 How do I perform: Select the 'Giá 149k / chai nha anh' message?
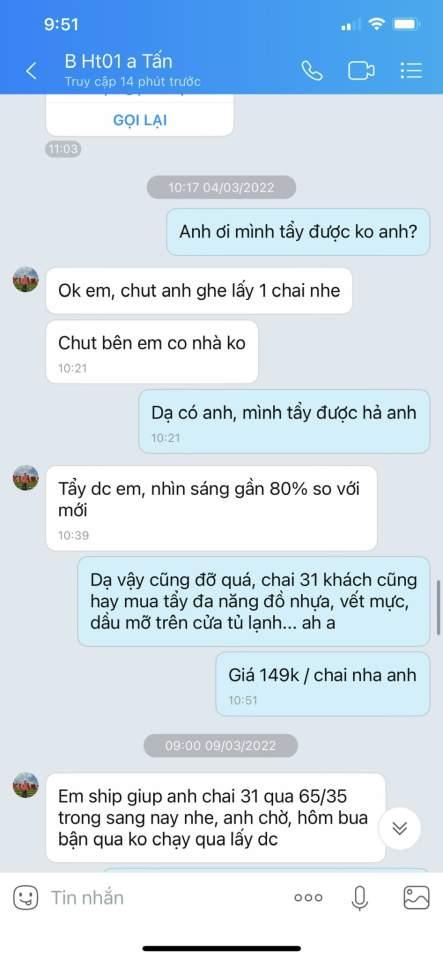322,683
